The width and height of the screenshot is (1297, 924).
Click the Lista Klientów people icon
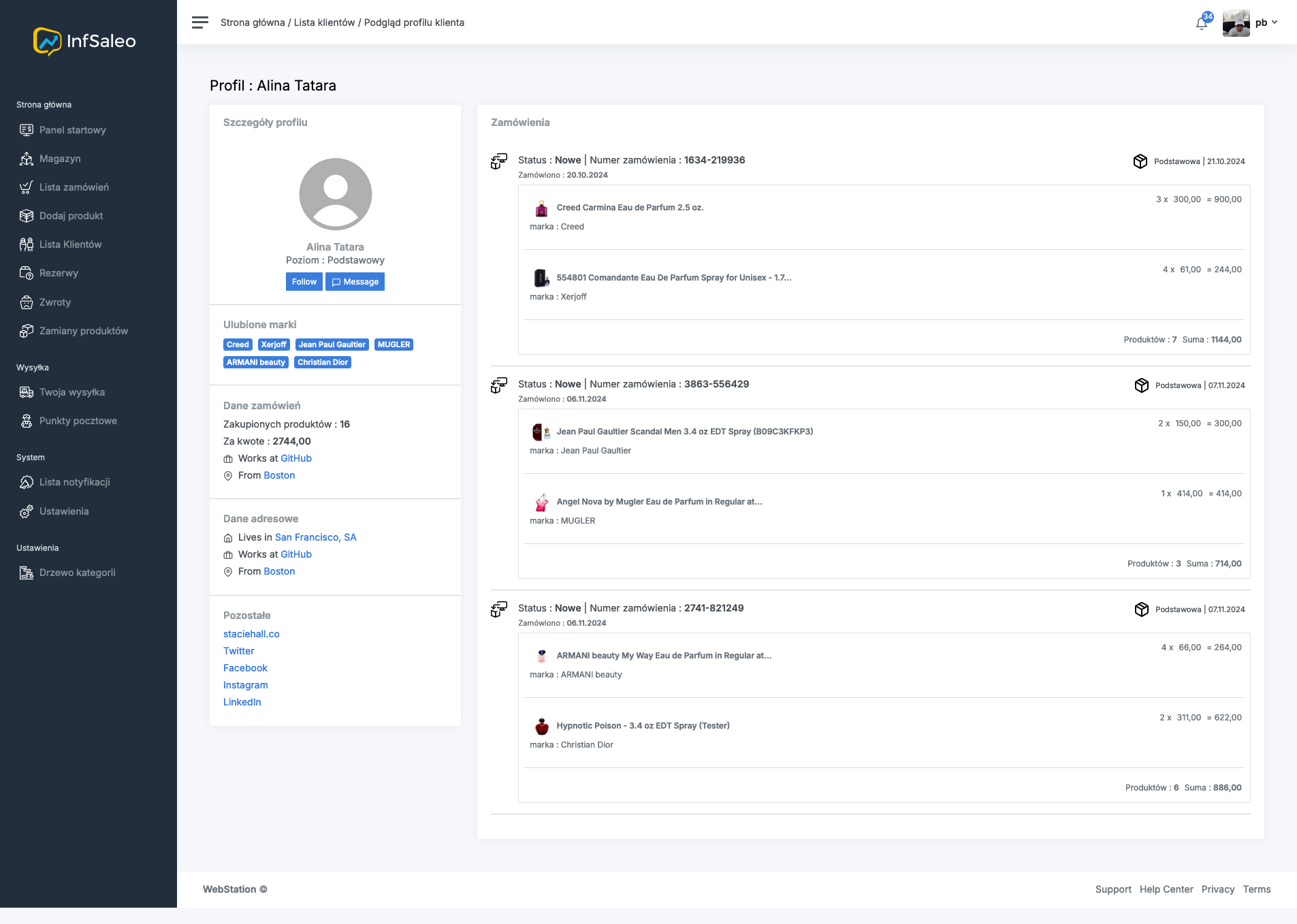[x=27, y=244]
